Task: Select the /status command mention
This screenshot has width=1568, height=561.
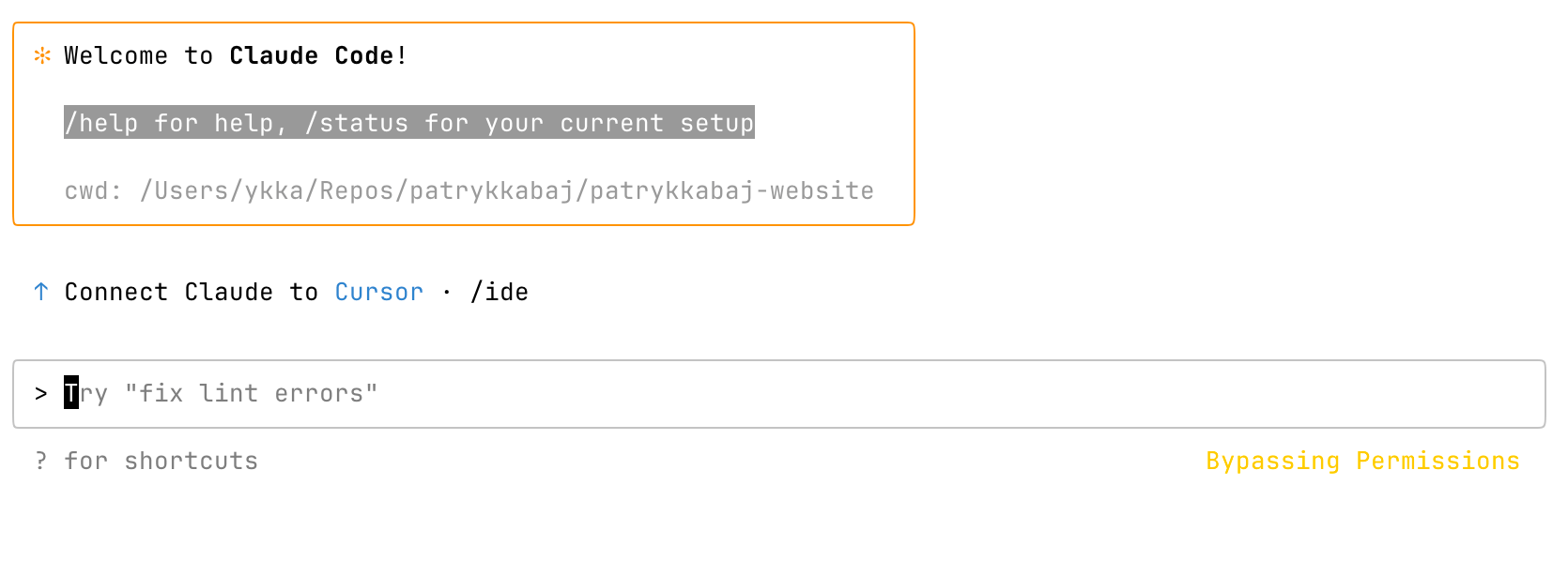Action: [x=360, y=122]
